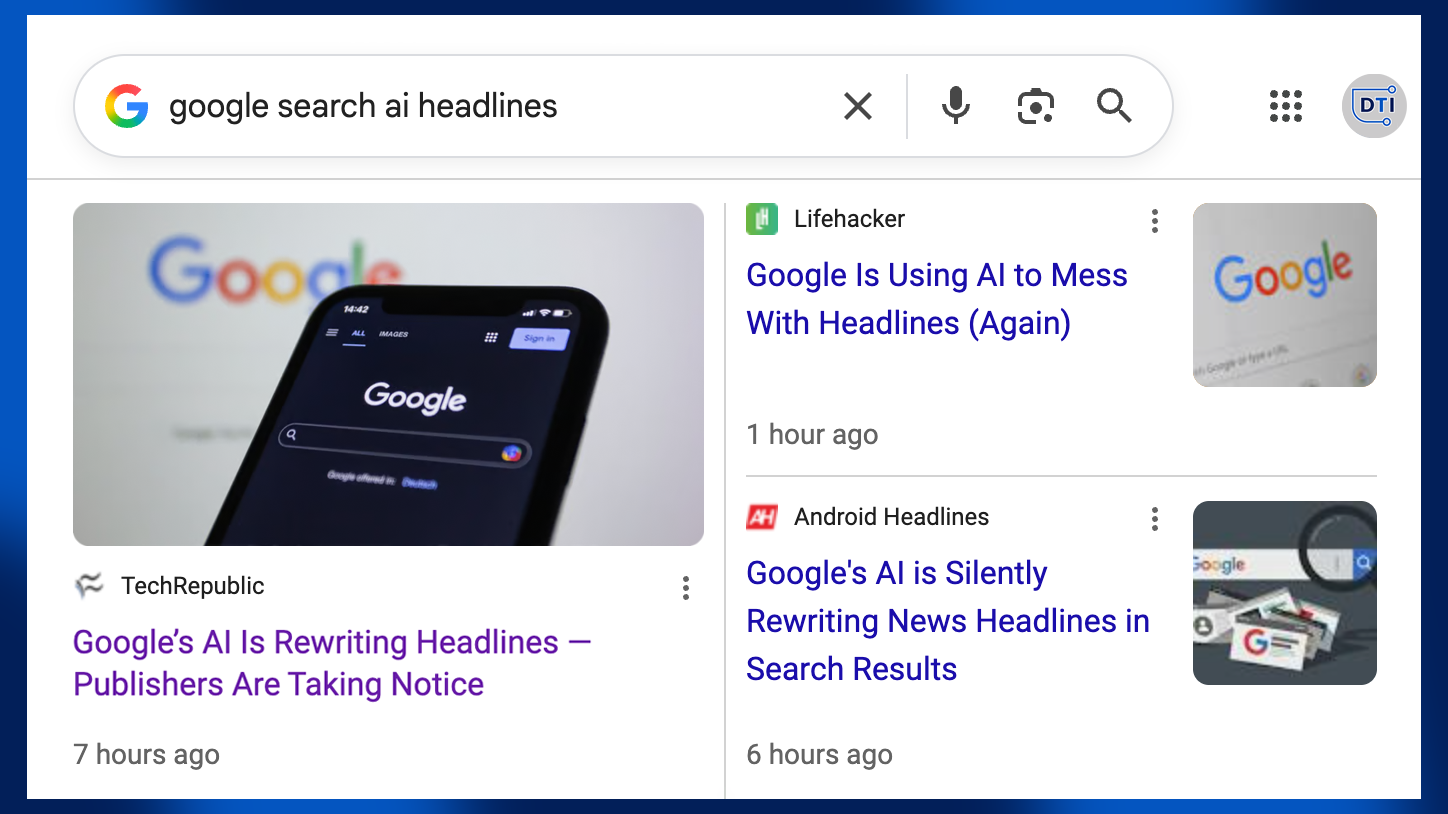This screenshot has height=814, width=1448.
Task: Open the DTI account profile avatar
Action: tap(1374, 106)
